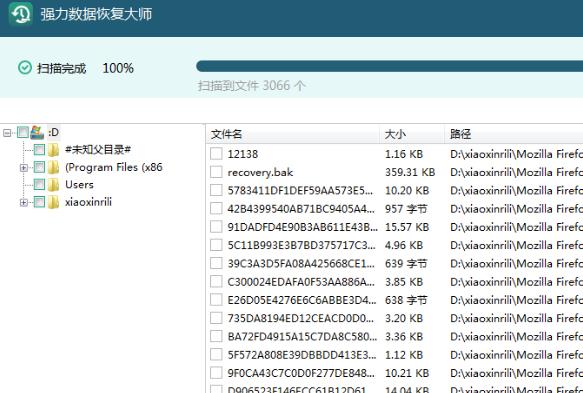Image resolution: width=583 pixels, height=393 pixels.
Task: Tick checkbox for file C300024EDAFA0F53AA886A...
Action: [216, 281]
